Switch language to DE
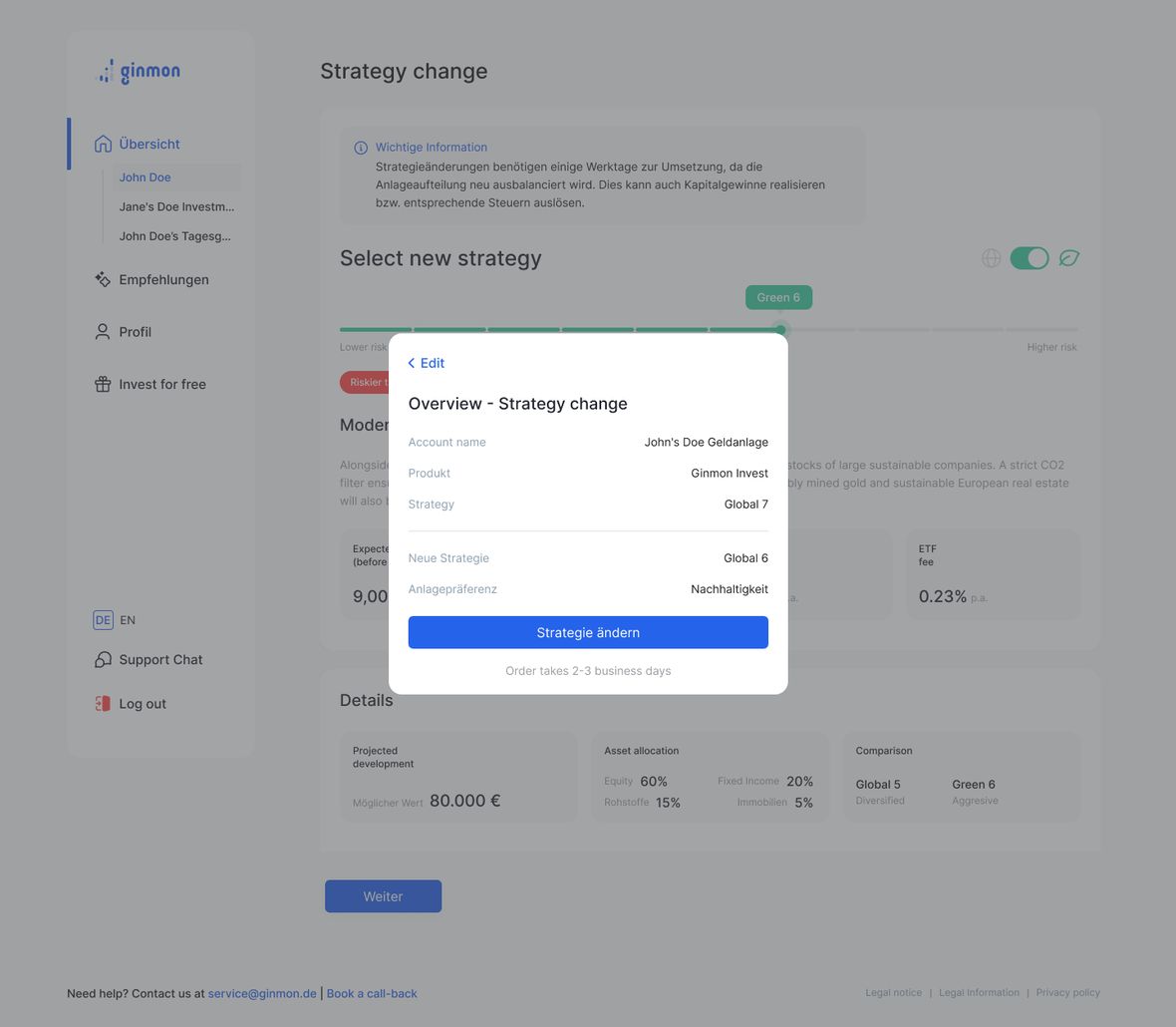Viewport: 1176px width, 1027px height. 103,620
